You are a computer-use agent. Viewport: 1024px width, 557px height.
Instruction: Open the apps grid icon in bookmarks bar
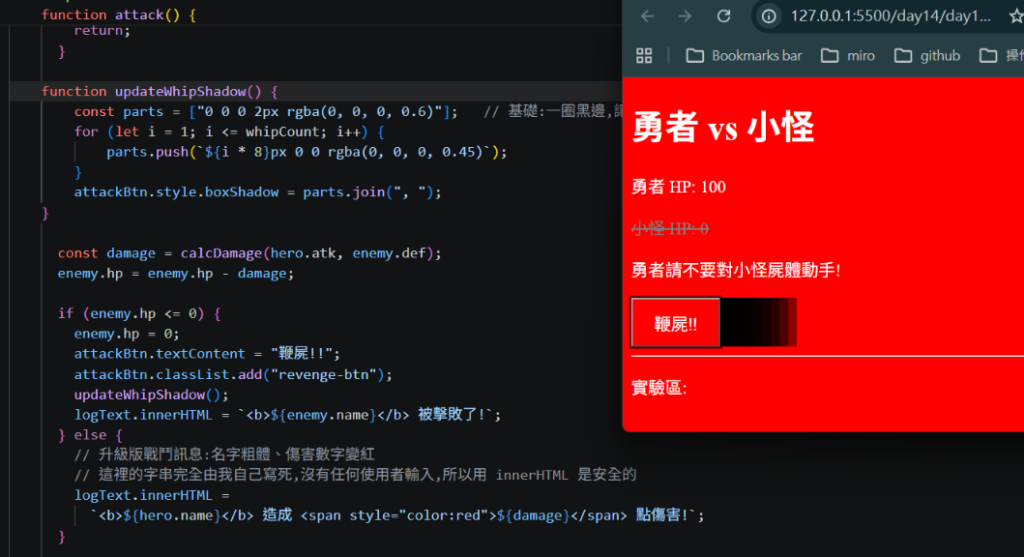pyautogui.click(x=644, y=56)
